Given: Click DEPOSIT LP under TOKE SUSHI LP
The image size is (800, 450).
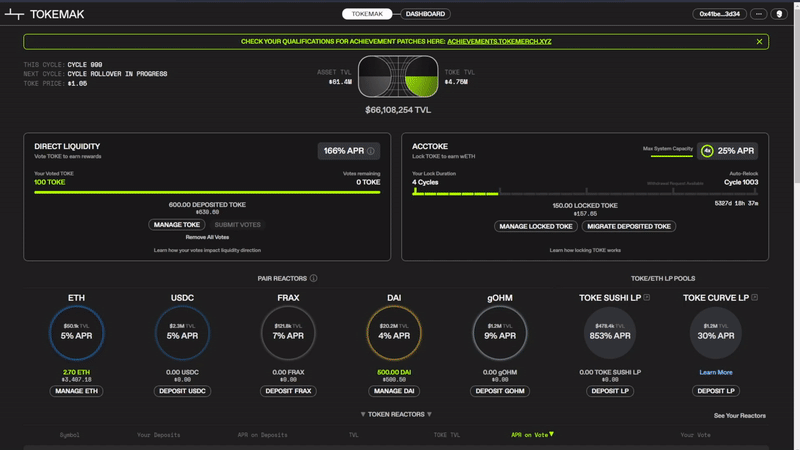Looking at the screenshot, I should [x=610, y=391].
